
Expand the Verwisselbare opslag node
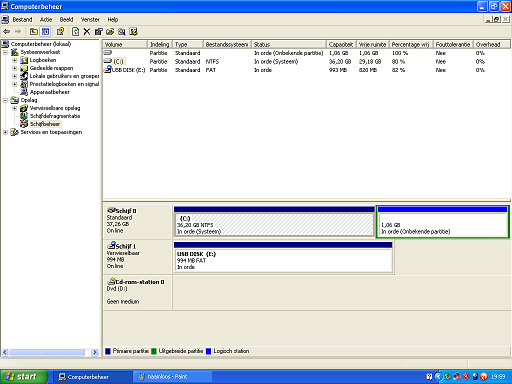click(15, 108)
